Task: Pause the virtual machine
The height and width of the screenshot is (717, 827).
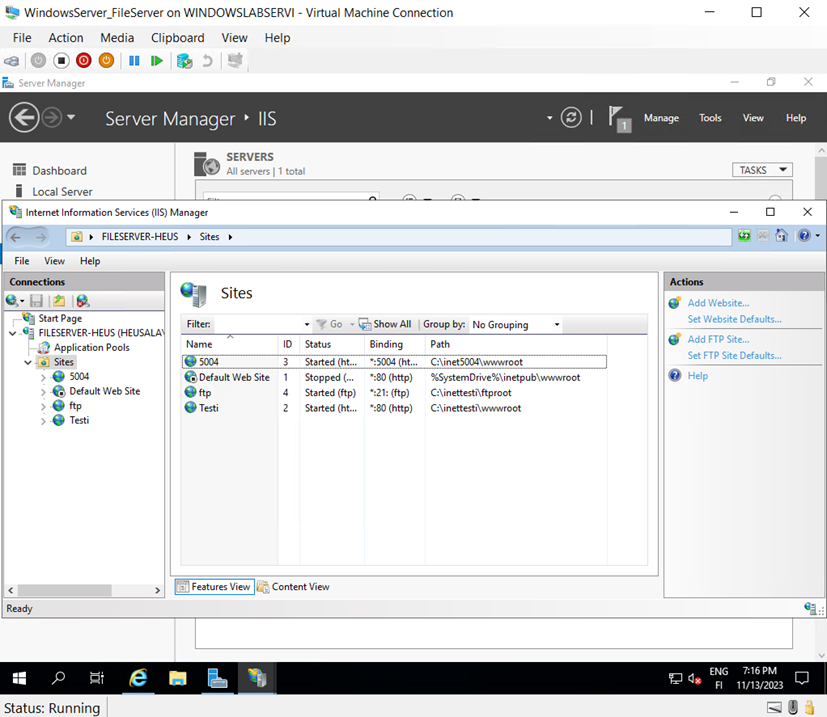Action: 134,60
